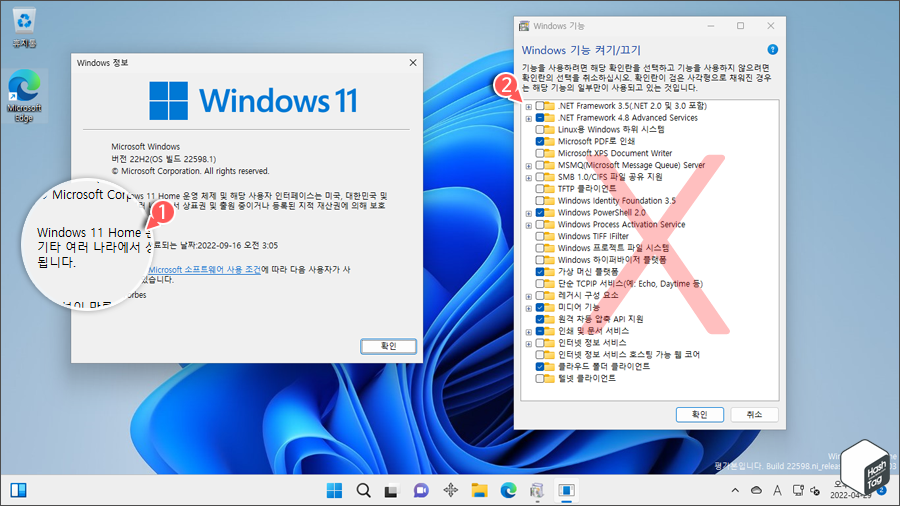Open taskbar Search
The height and width of the screenshot is (506, 900).
point(363,490)
